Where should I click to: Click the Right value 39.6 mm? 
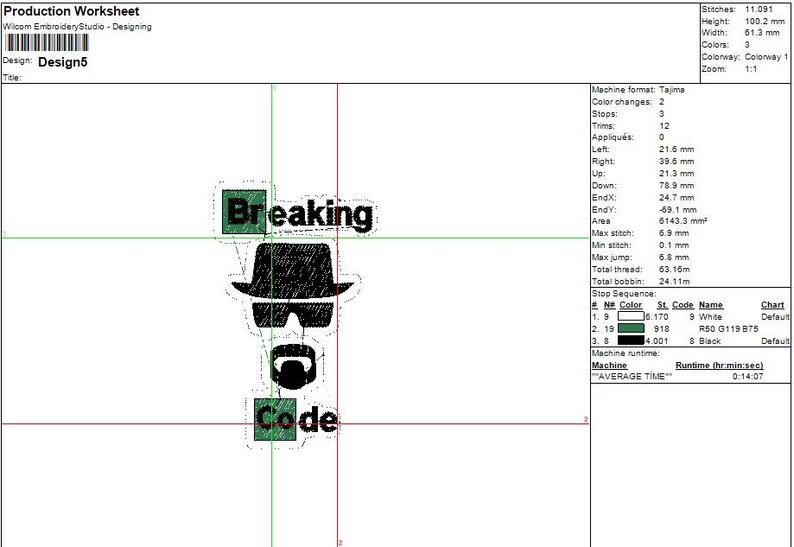677,162
